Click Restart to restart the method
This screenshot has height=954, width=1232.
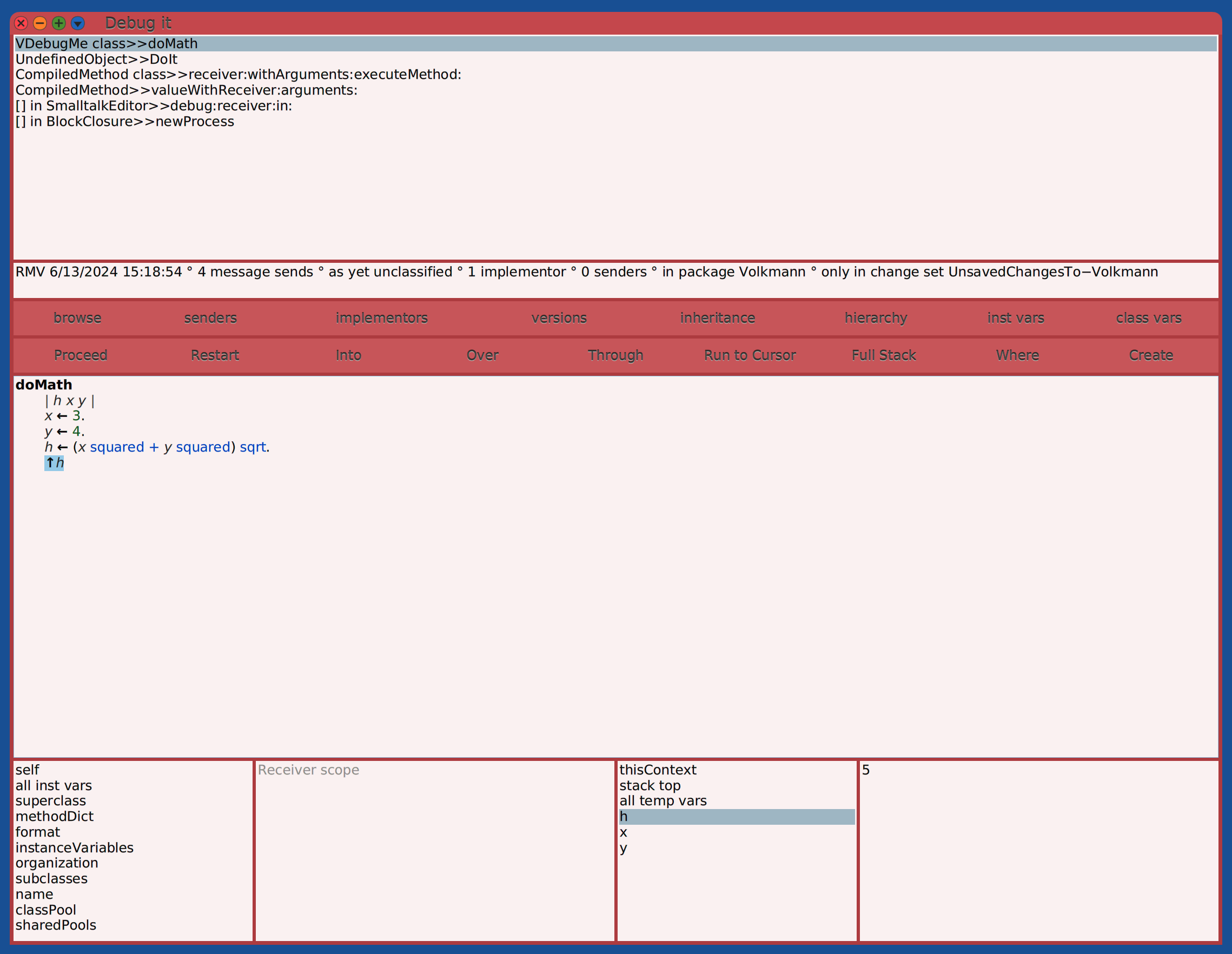[x=214, y=355]
